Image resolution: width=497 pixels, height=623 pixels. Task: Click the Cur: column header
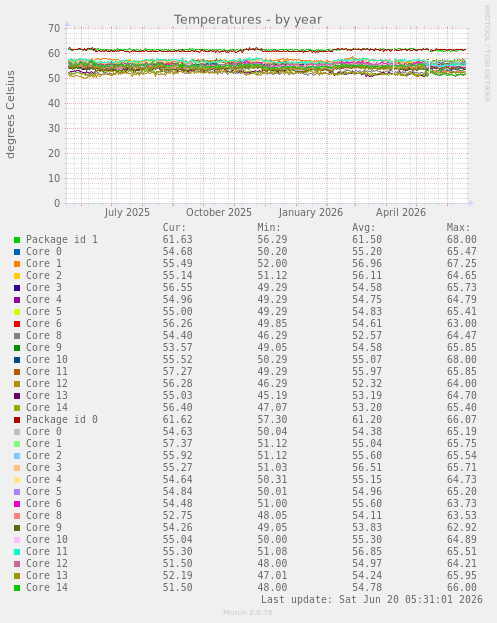(174, 228)
